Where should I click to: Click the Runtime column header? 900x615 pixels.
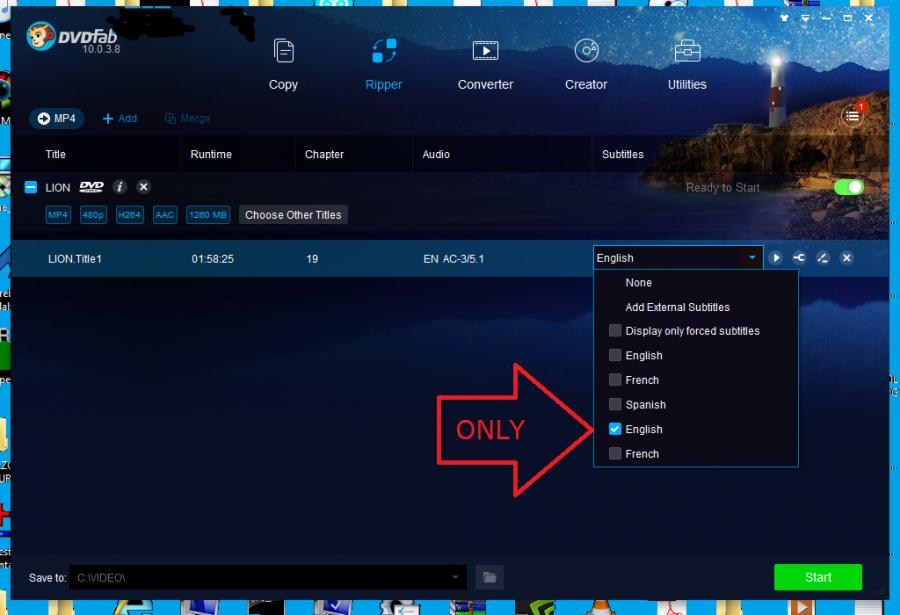(x=211, y=154)
